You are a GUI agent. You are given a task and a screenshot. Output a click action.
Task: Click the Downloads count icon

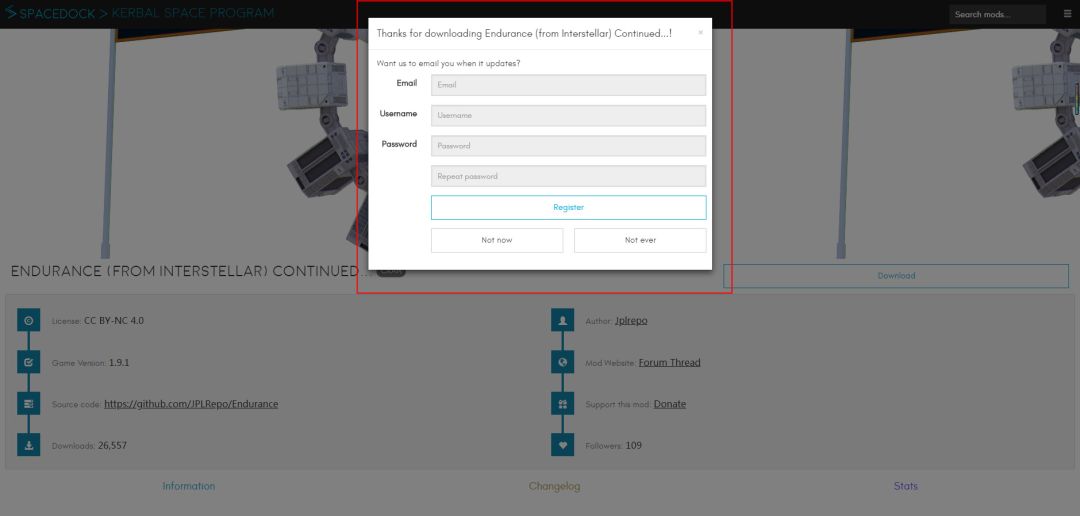tap(28, 445)
